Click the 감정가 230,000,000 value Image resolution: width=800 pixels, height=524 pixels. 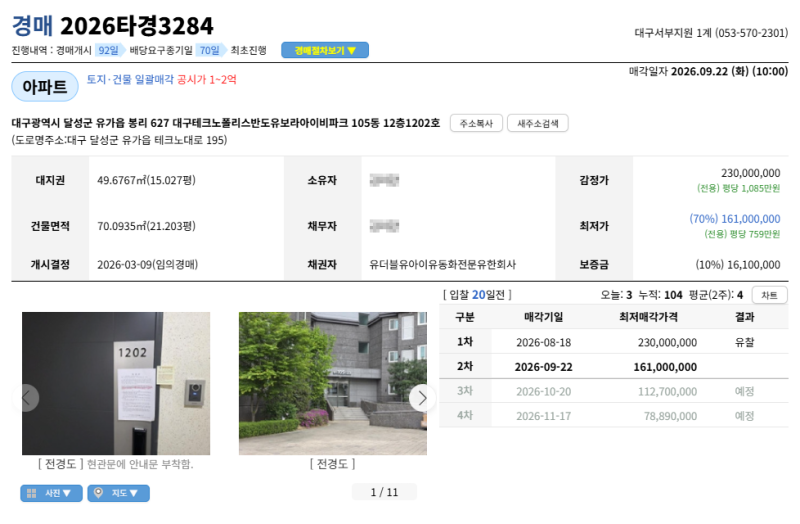(x=751, y=173)
